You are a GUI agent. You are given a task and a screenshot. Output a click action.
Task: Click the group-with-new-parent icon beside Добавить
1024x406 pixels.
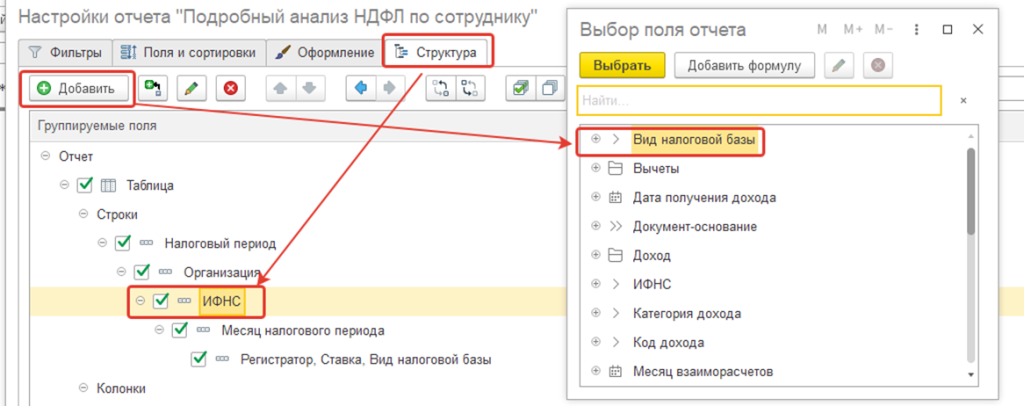[x=153, y=88]
